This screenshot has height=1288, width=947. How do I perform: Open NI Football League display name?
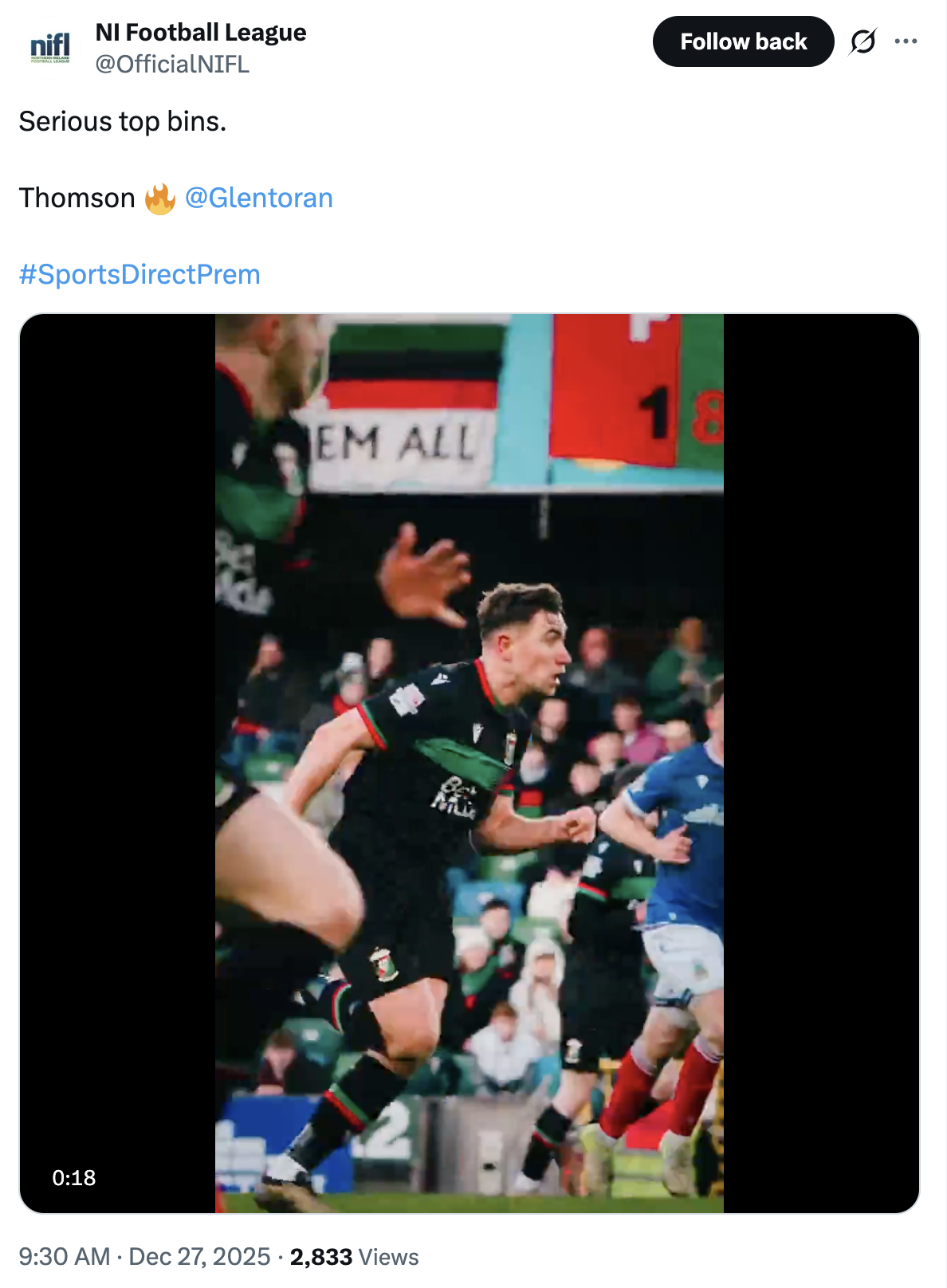200,32
